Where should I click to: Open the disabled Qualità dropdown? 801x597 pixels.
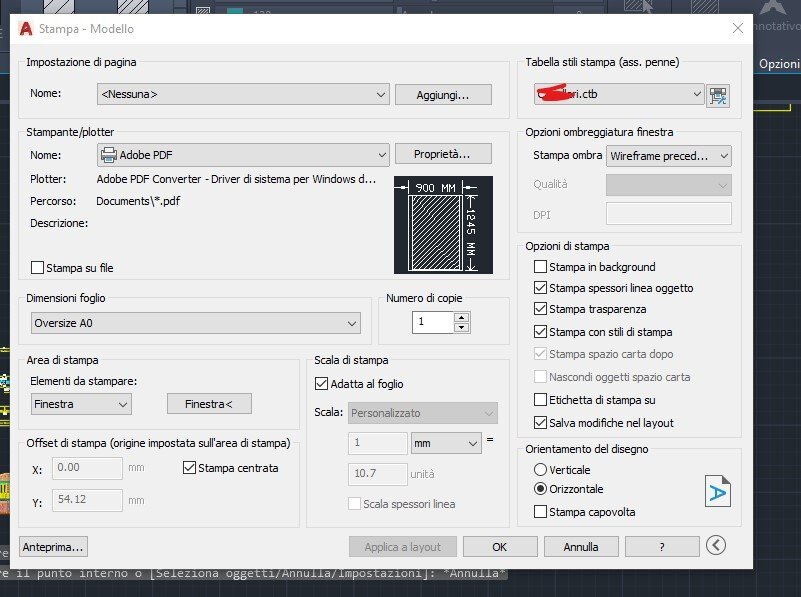669,185
